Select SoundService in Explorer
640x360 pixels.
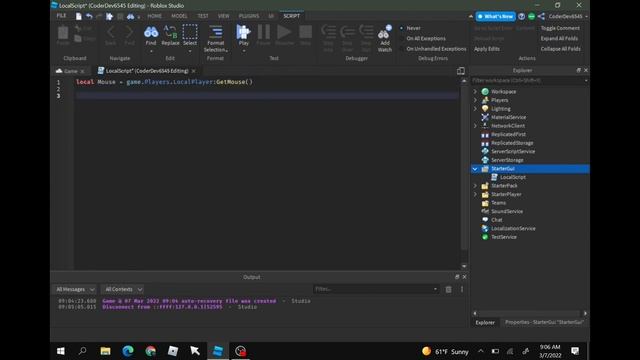tap(507, 211)
